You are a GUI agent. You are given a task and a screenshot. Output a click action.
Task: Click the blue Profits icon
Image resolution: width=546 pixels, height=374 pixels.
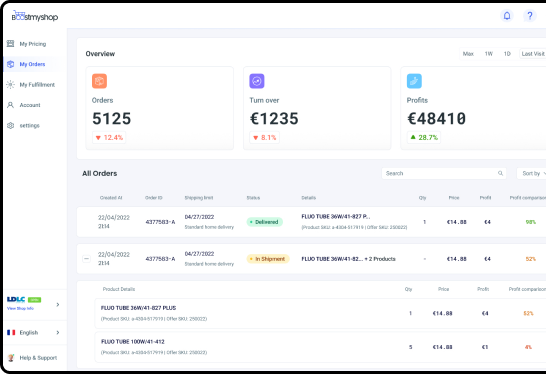pyautogui.click(x=414, y=81)
